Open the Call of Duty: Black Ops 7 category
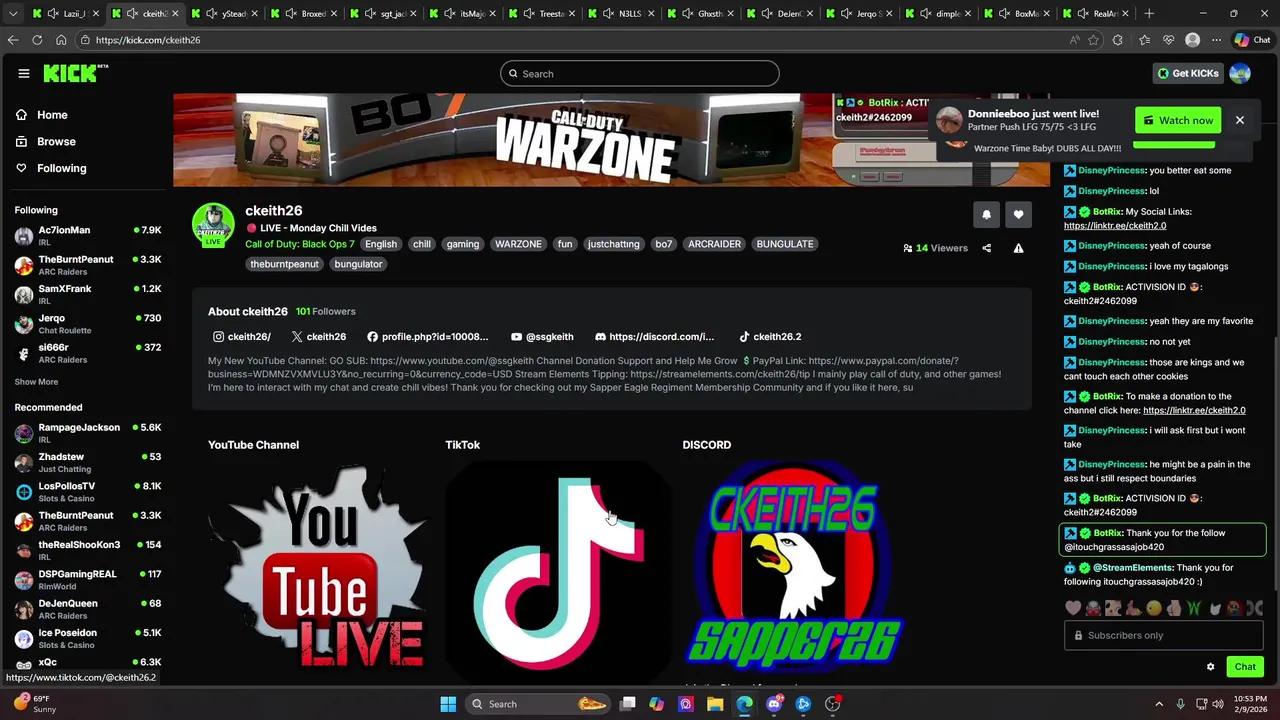This screenshot has height=720, width=1280. pyautogui.click(x=300, y=244)
